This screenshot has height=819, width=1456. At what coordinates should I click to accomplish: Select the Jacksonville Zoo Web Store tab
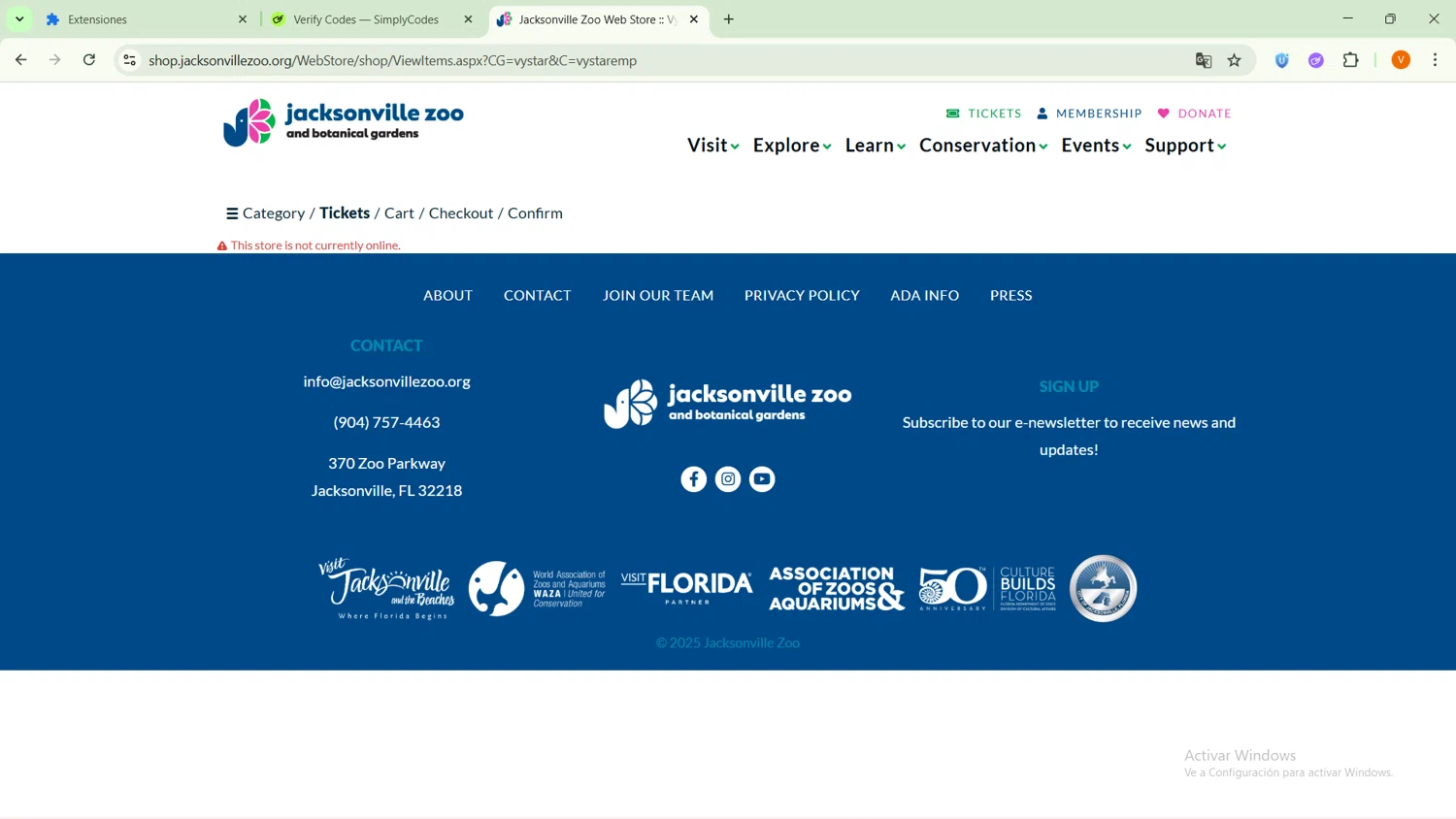(x=597, y=19)
